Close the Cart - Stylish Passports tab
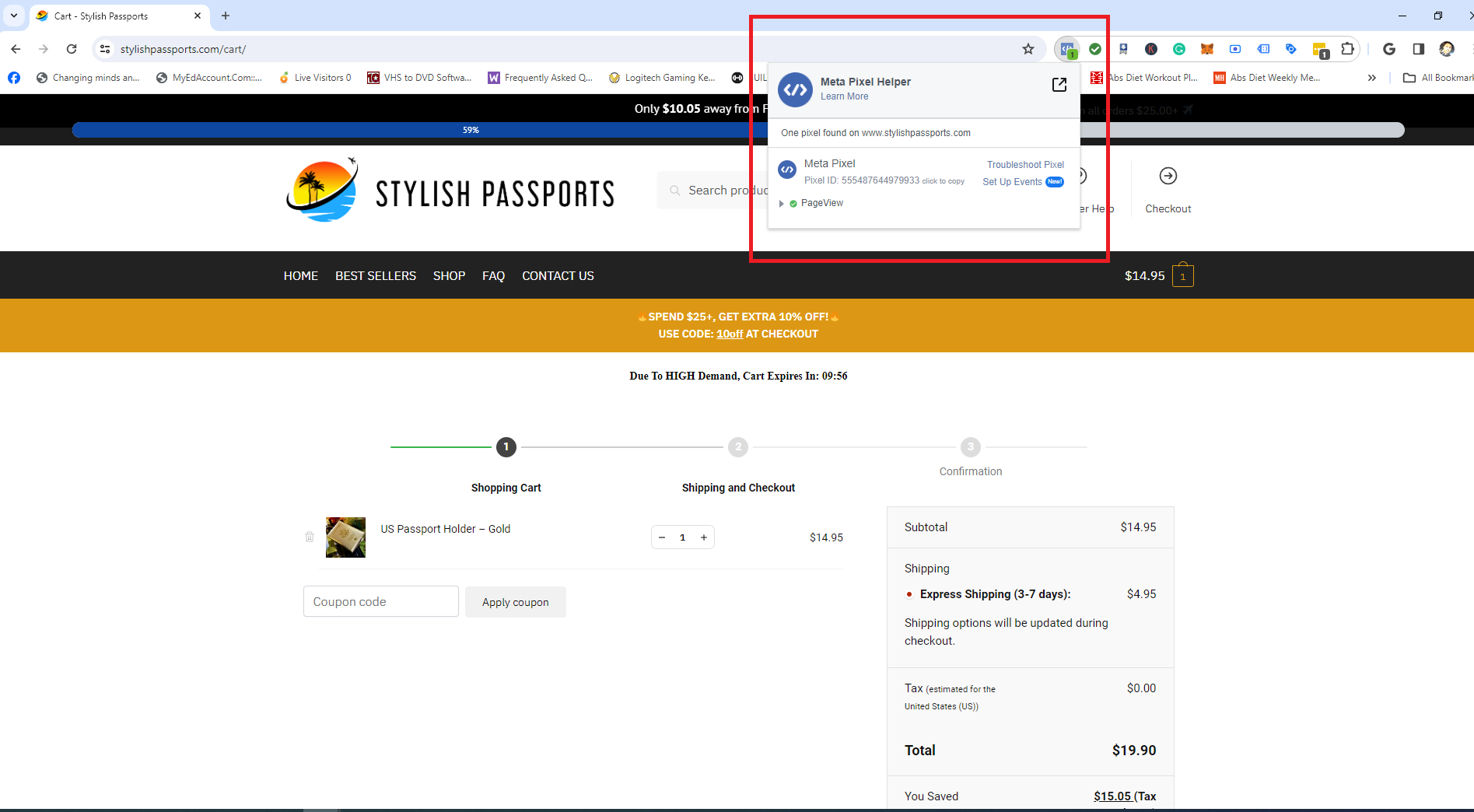Image resolution: width=1474 pixels, height=812 pixels. 198,16
